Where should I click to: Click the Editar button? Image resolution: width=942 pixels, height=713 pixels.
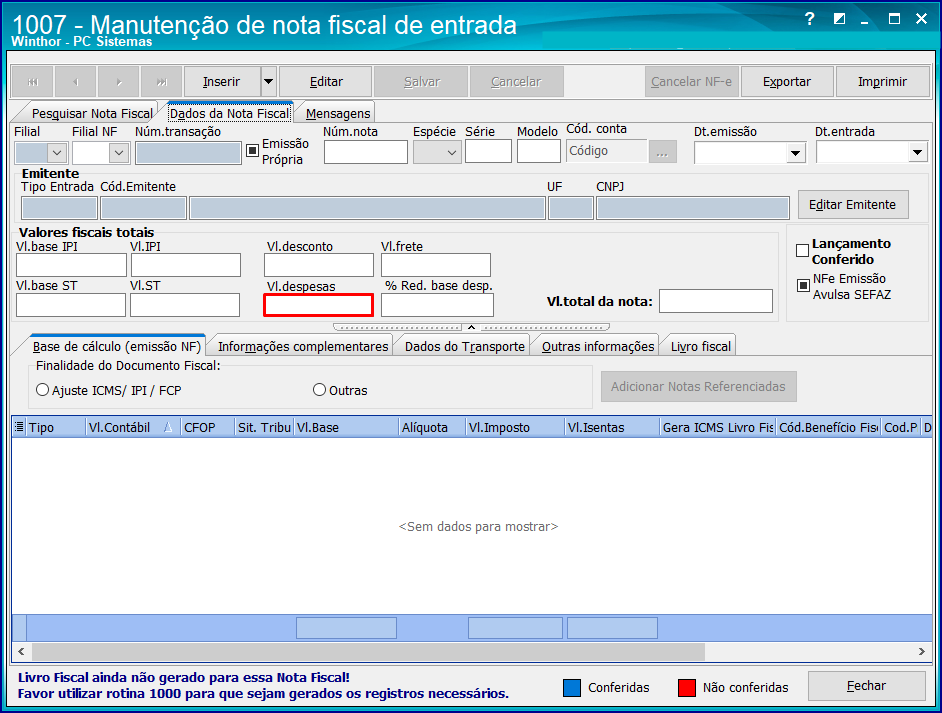tap(326, 82)
